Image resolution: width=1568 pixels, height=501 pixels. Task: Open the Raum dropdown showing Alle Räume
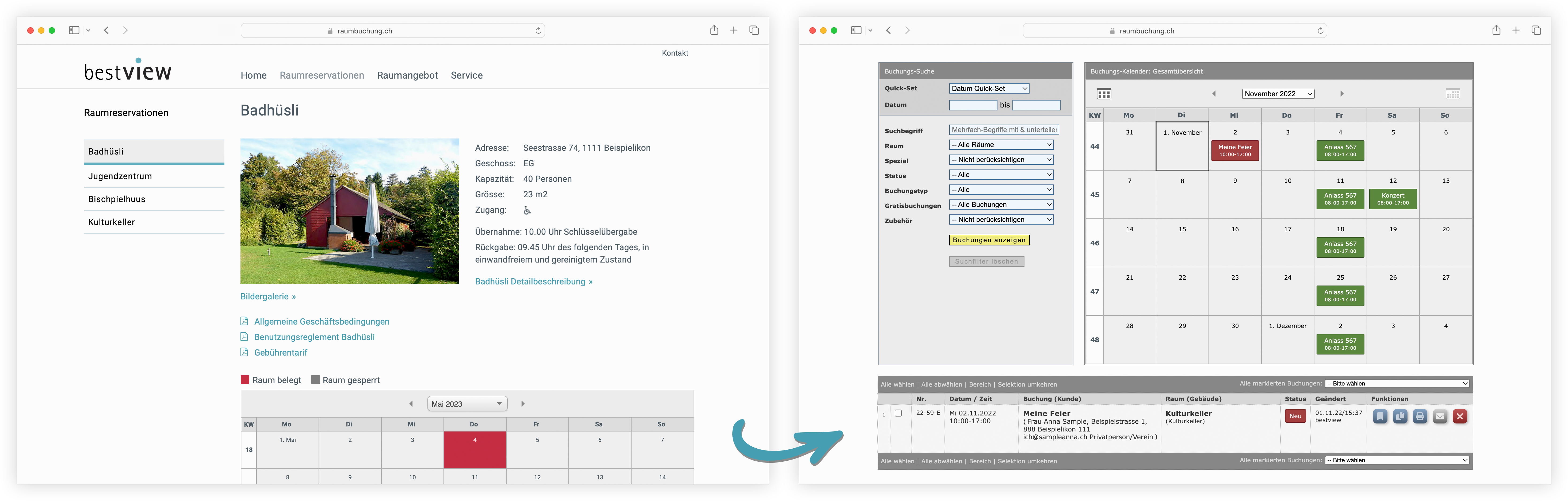[x=1001, y=145]
